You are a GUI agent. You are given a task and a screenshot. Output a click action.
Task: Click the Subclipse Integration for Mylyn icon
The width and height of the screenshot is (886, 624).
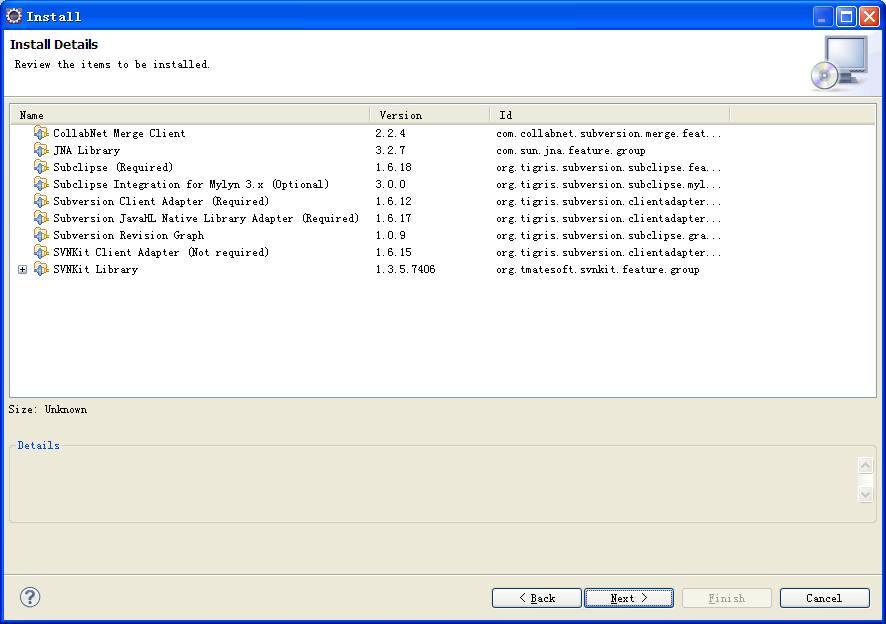point(41,184)
